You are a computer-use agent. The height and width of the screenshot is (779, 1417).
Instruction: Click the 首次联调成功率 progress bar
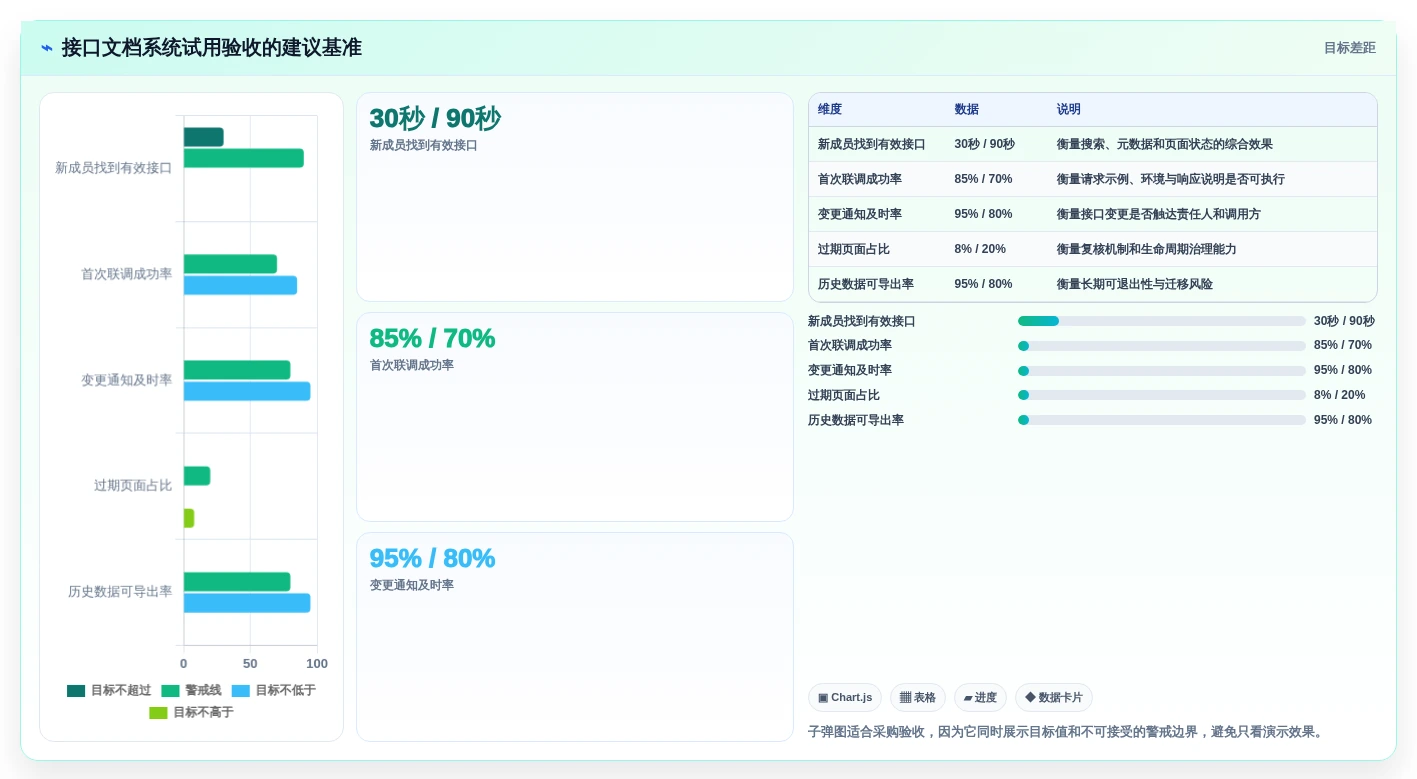tap(1162, 346)
